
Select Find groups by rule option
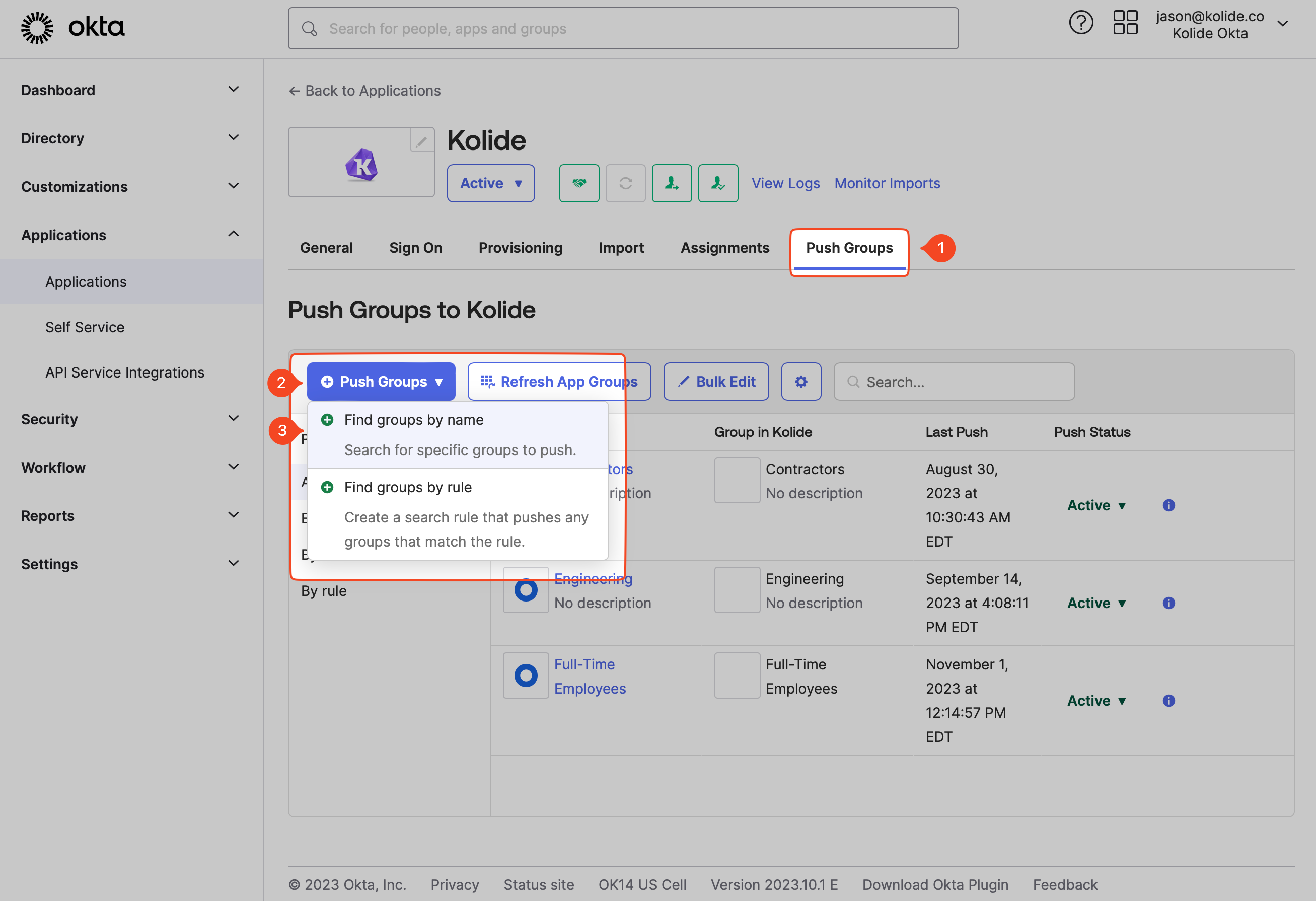pyautogui.click(x=408, y=488)
